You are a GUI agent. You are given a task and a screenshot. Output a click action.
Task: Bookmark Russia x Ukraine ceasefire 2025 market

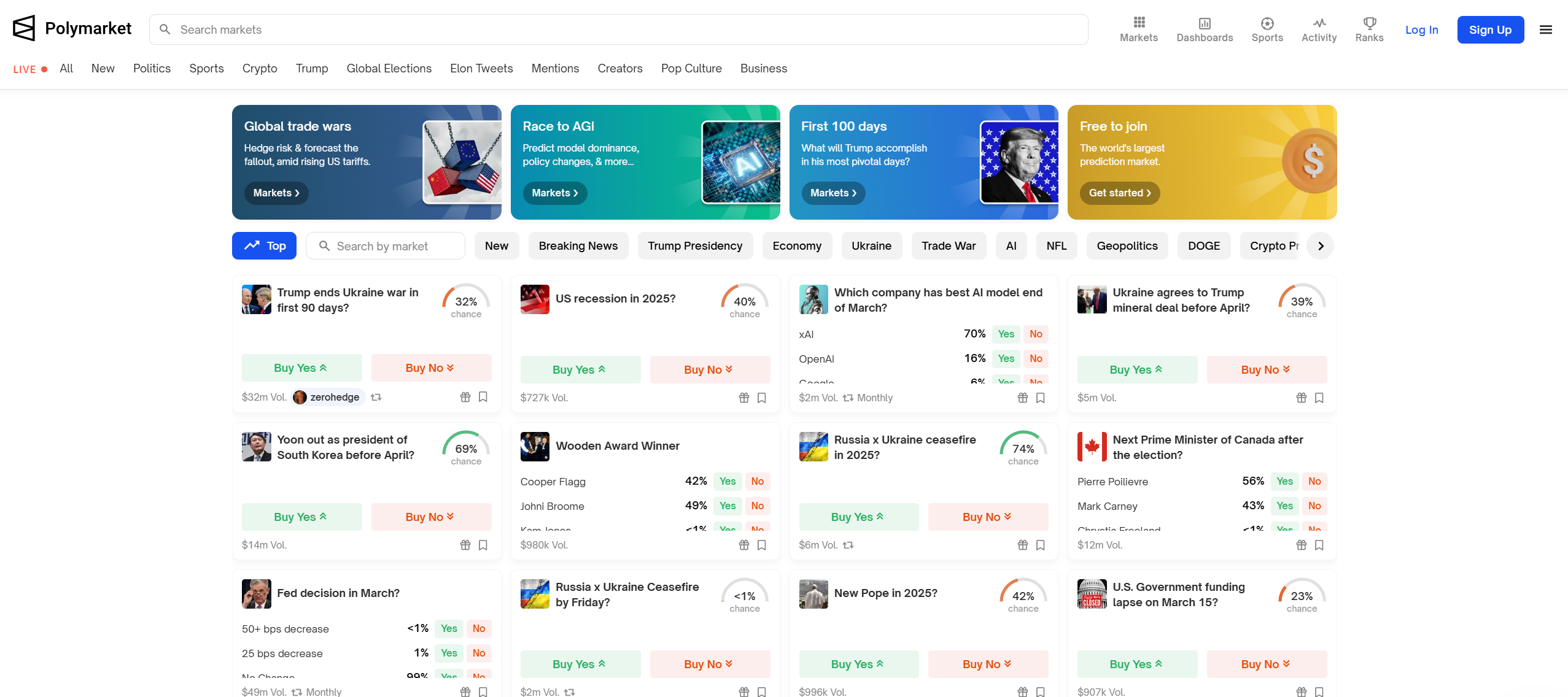pyautogui.click(x=1041, y=545)
